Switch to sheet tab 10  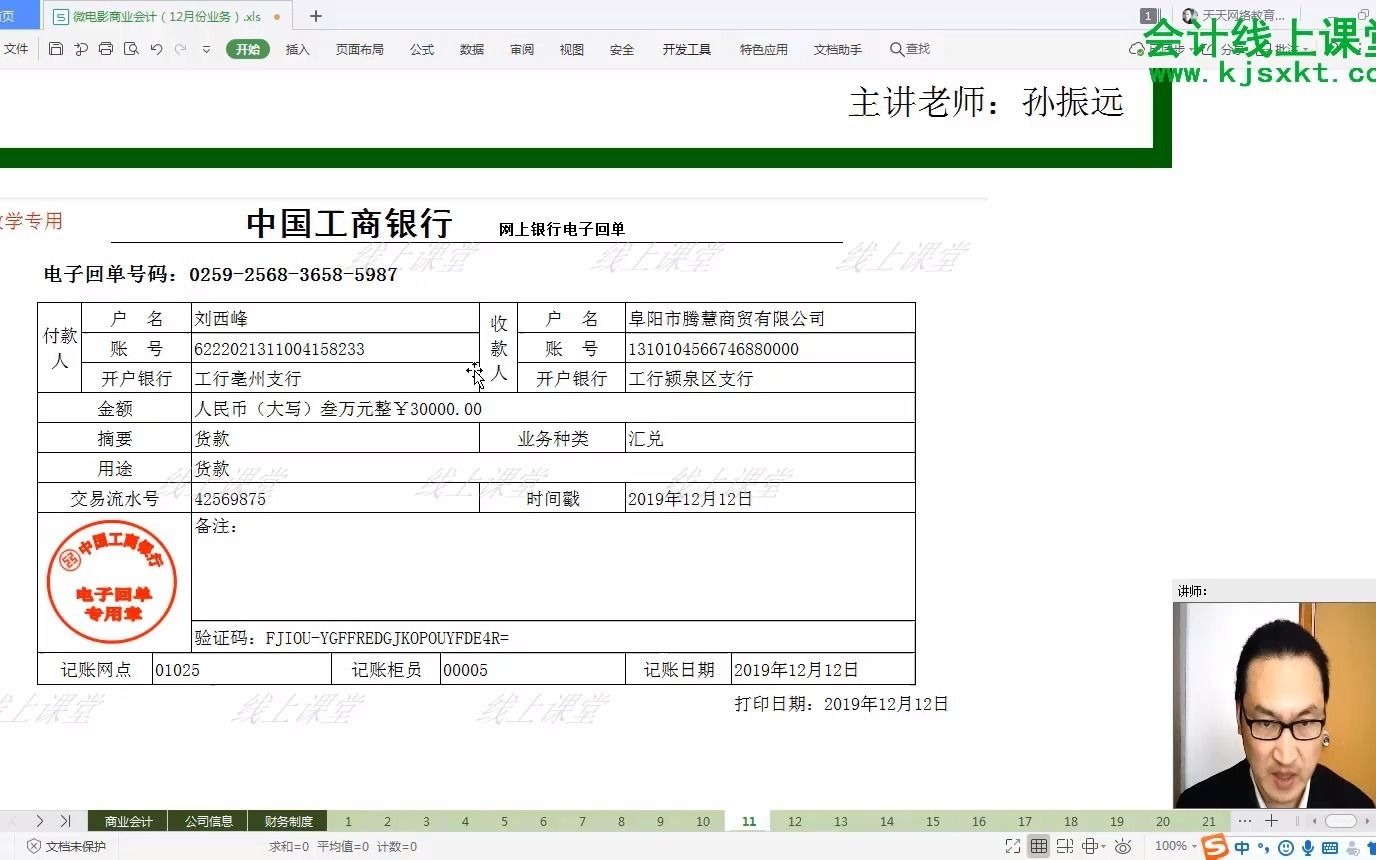point(703,821)
